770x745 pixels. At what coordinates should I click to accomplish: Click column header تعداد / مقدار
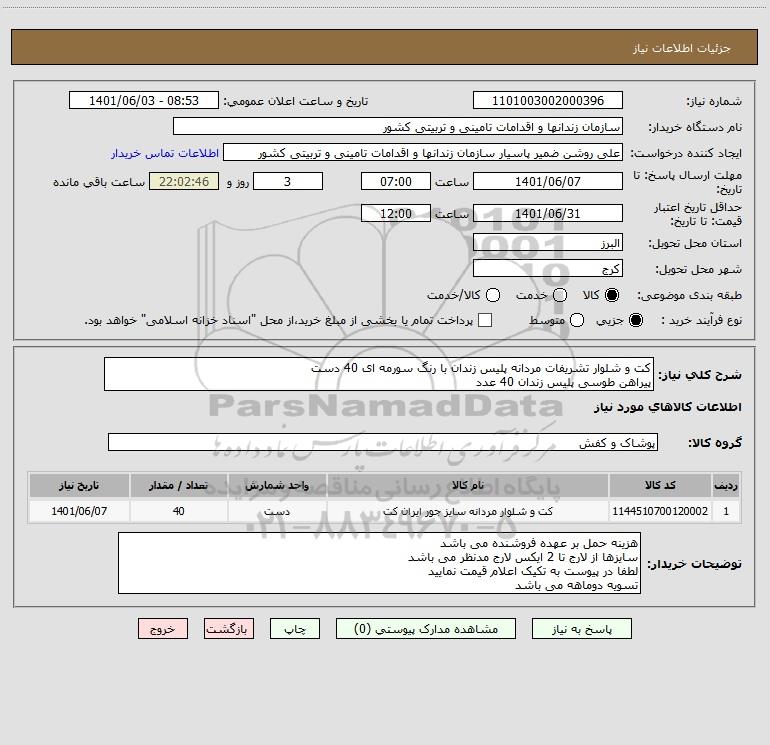(x=178, y=485)
